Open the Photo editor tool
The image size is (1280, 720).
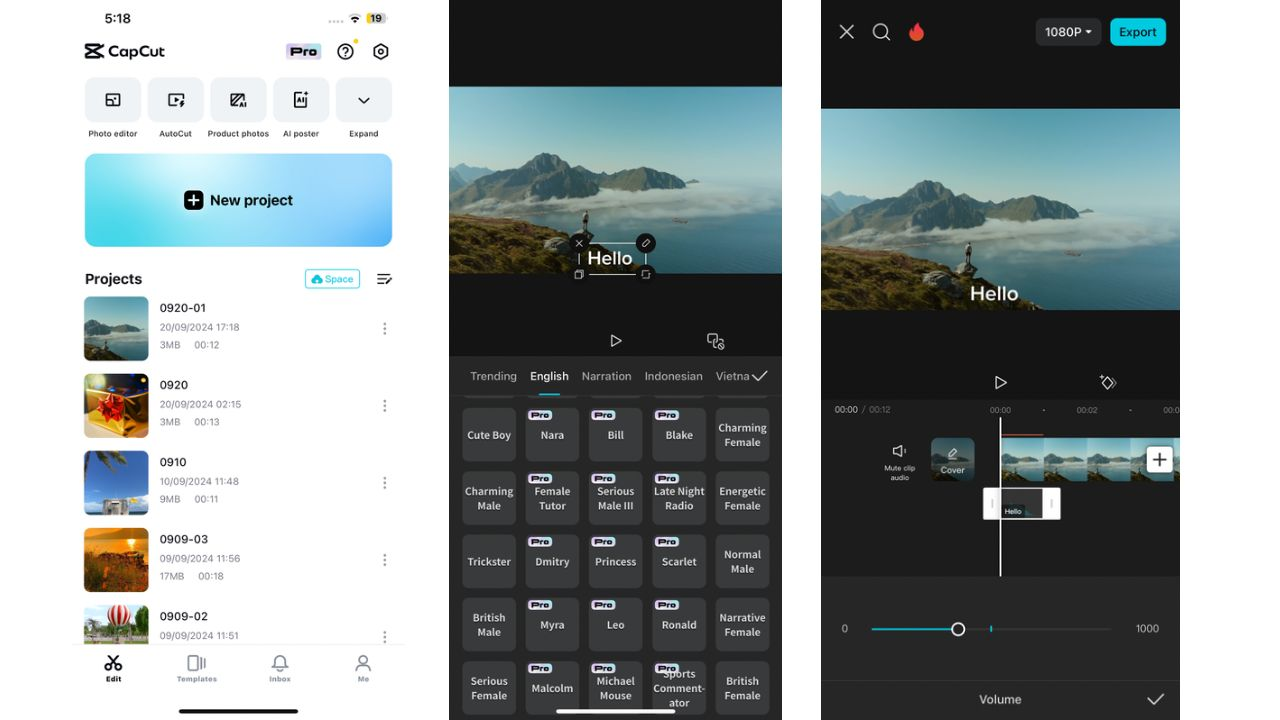click(x=112, y=99)
